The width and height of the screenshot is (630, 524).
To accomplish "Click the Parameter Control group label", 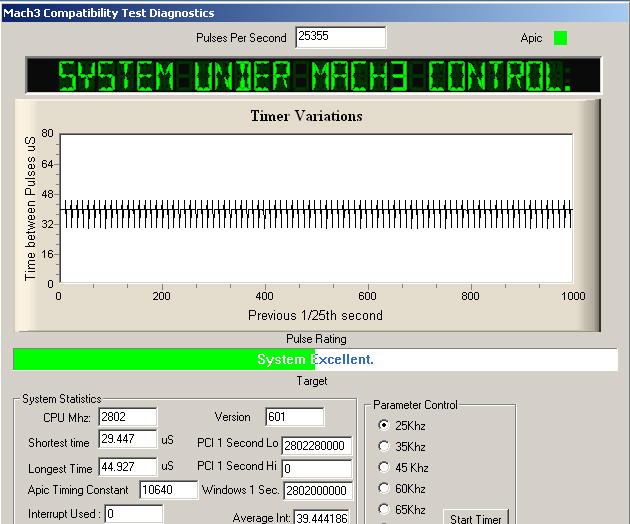I will coord(415,405).
